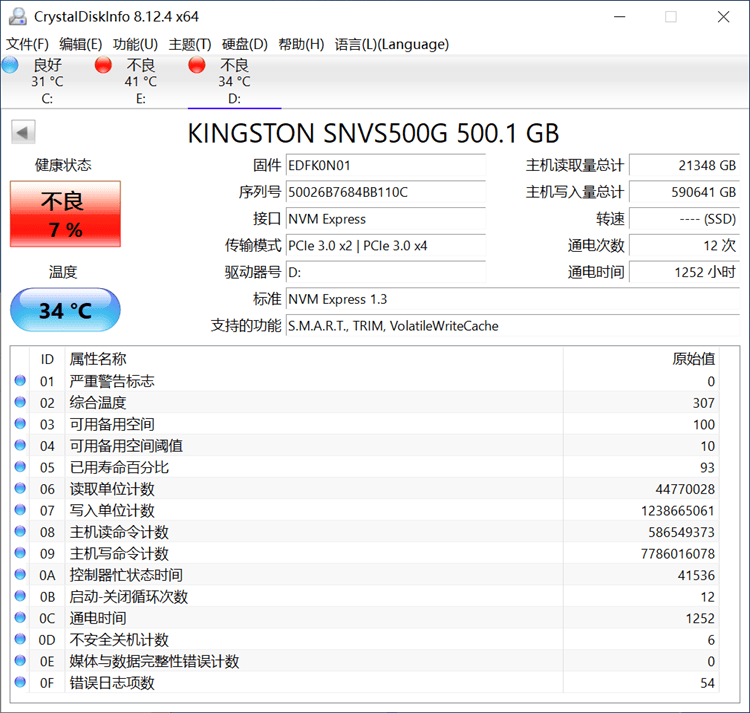Open the 硬盘(D) menu

click(x=245, y=44)
